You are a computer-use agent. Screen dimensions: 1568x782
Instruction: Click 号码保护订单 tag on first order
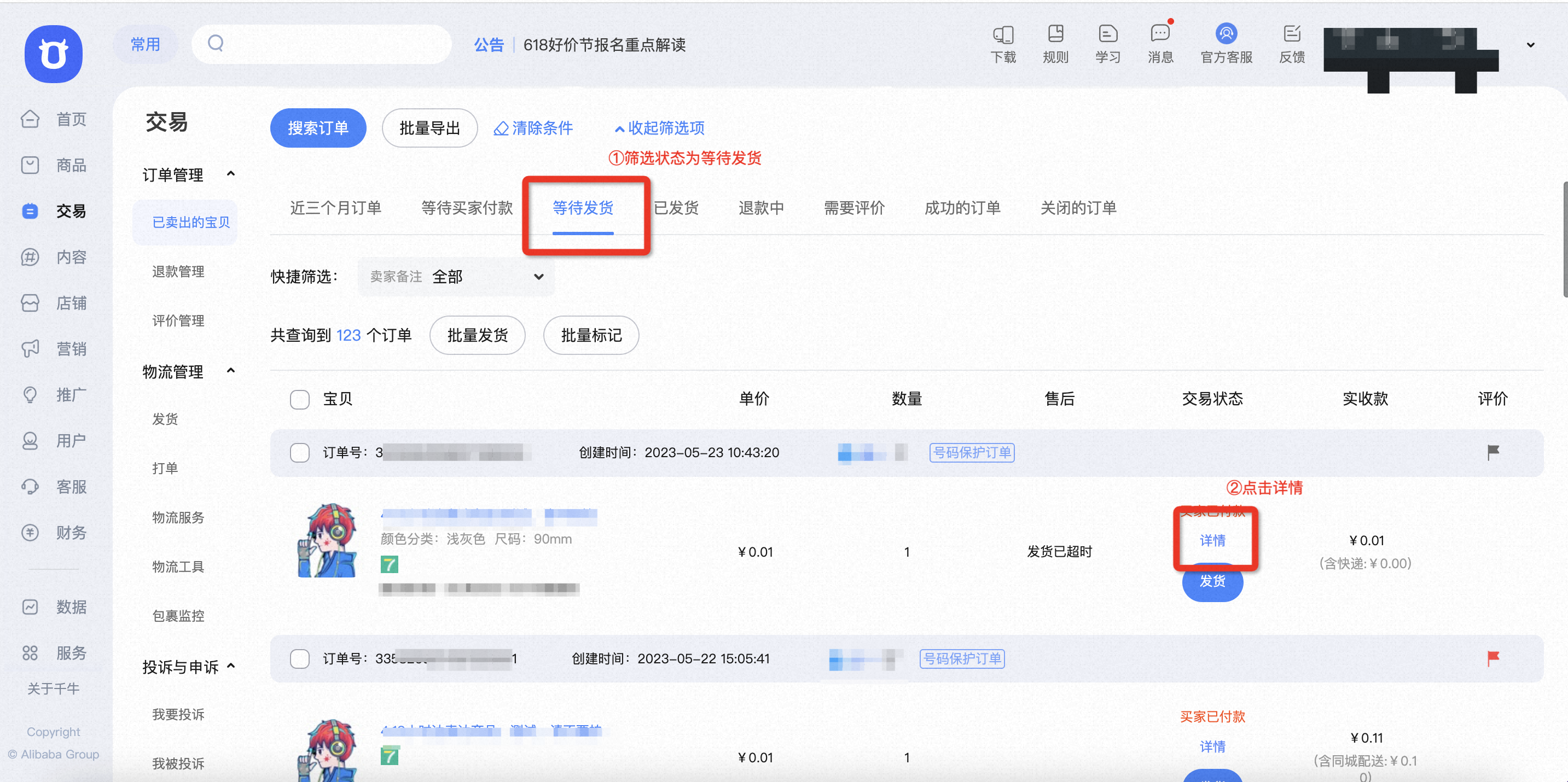(x=972, y=452)
